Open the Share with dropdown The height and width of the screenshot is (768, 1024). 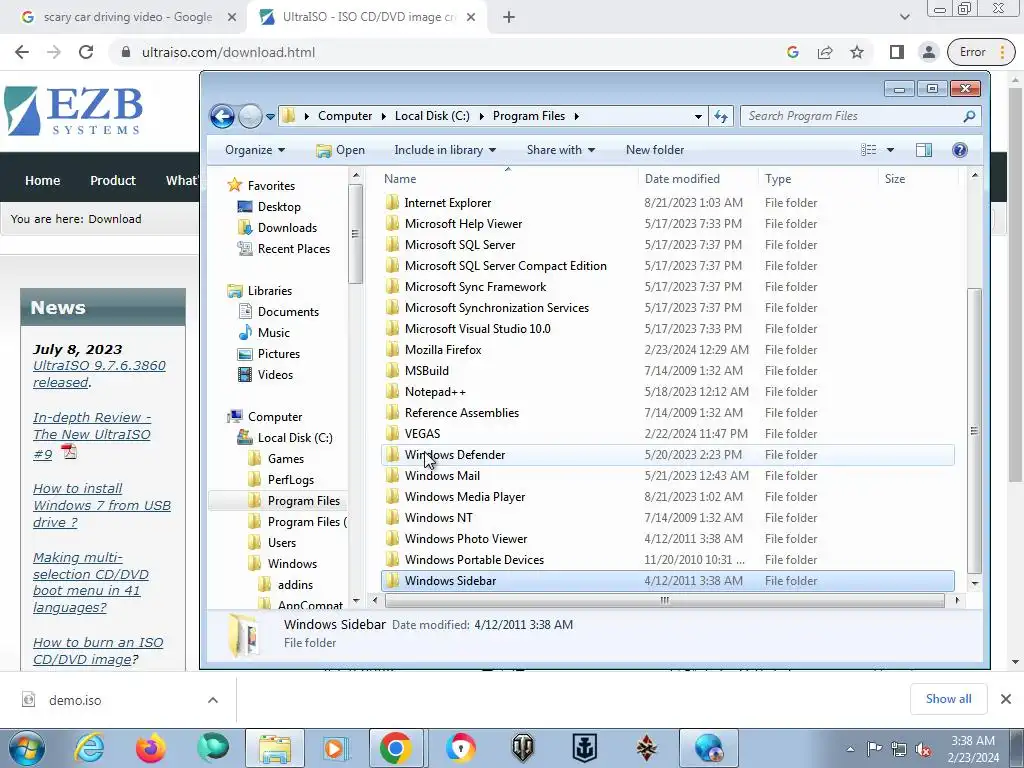(560, 150)
